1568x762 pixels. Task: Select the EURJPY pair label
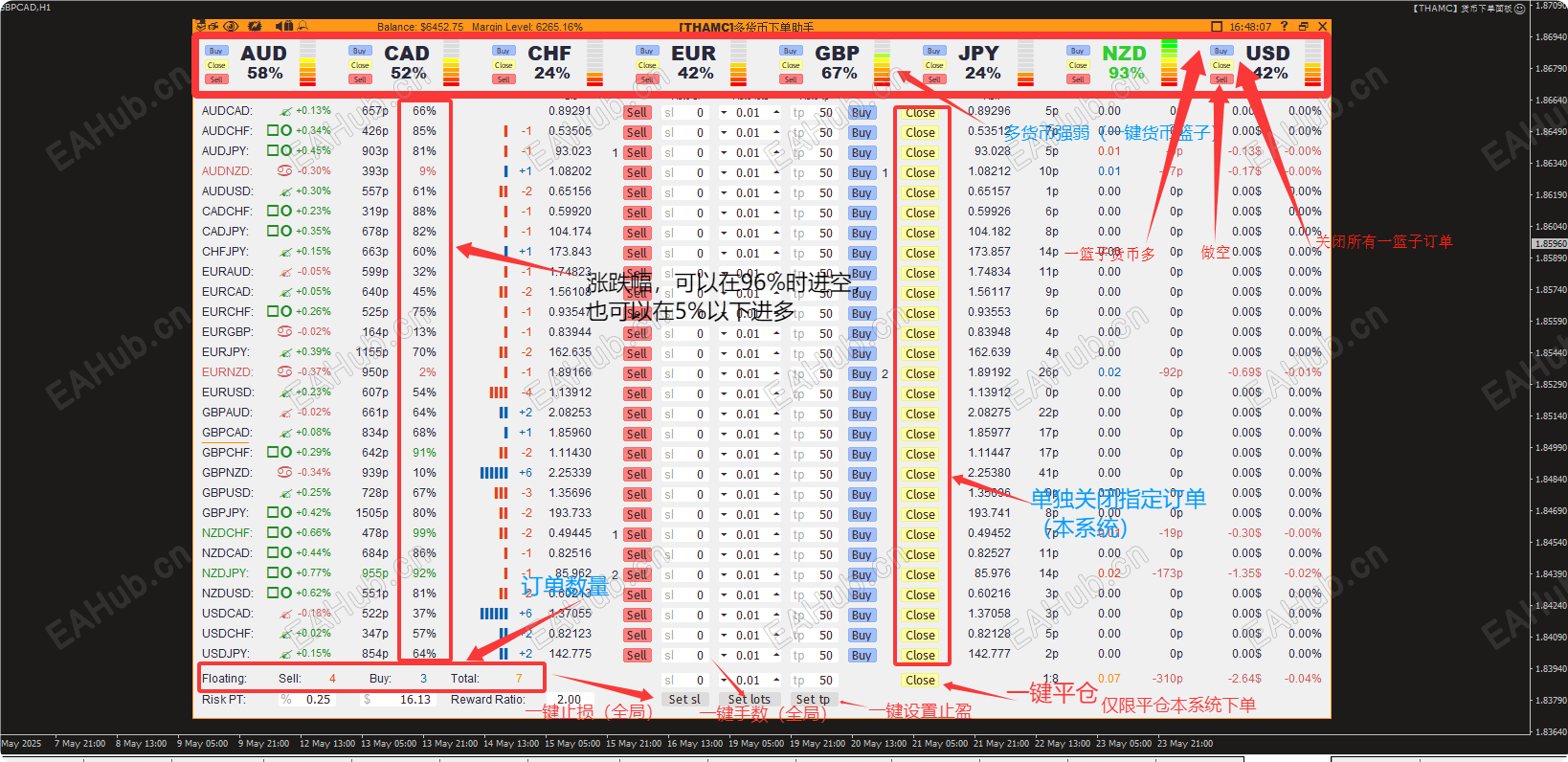point(225,352)
